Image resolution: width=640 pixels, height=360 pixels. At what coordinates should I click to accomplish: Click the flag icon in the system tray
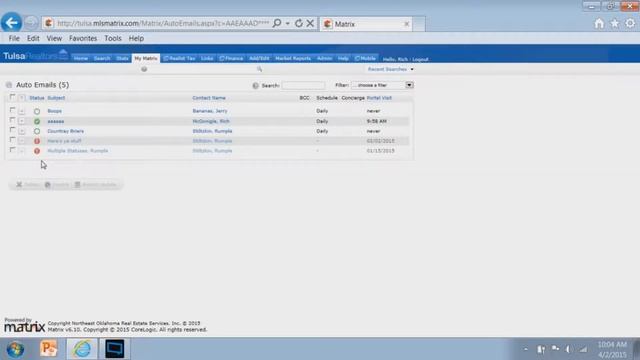pyautogui.click(x=556, y=349)
